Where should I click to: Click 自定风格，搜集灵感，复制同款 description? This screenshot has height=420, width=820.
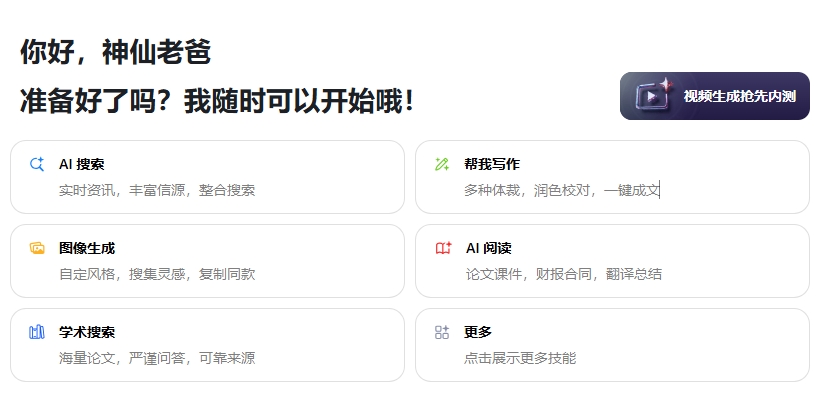tap(157, 274)
